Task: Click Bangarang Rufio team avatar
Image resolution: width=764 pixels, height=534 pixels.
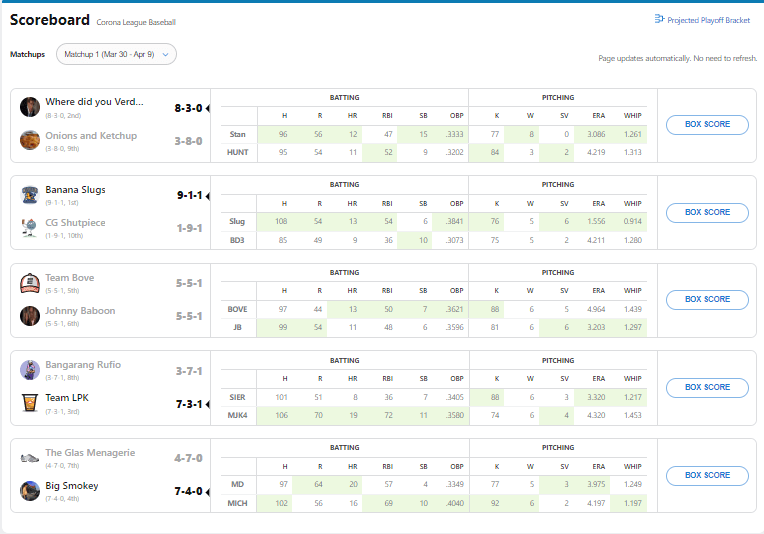Action: pyautogui.click(x=30, y=370)
